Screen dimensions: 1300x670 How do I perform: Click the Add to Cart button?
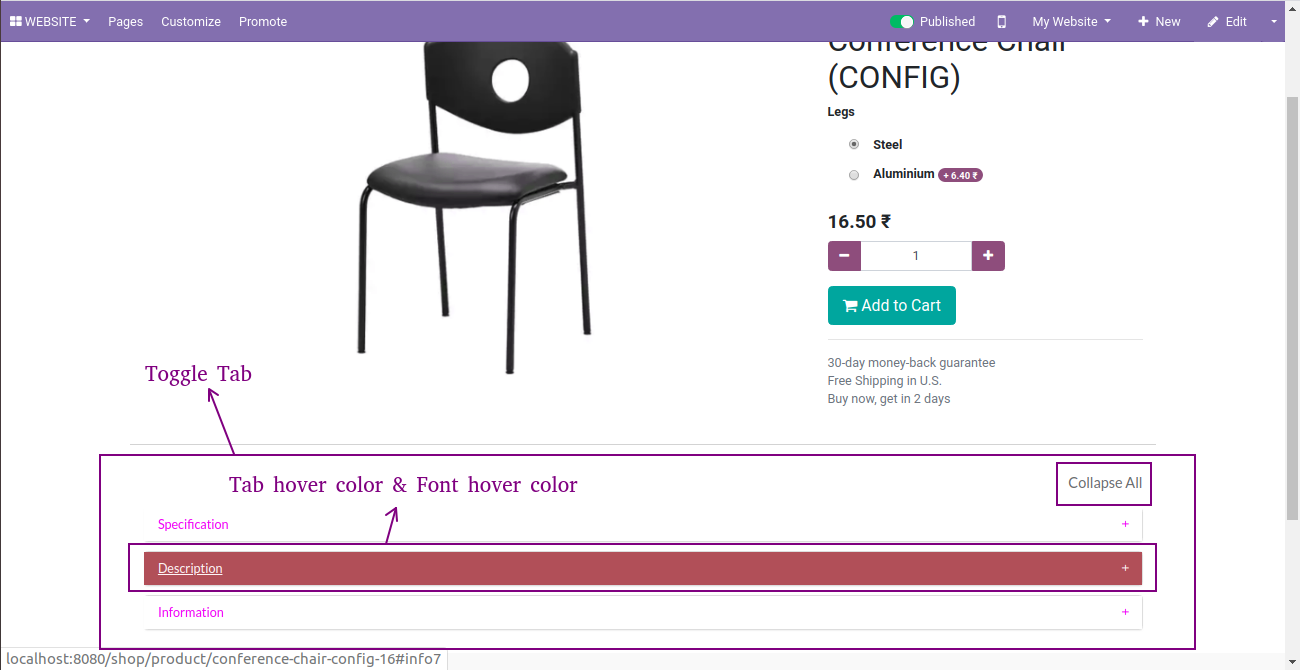click(x=892, y=306)
